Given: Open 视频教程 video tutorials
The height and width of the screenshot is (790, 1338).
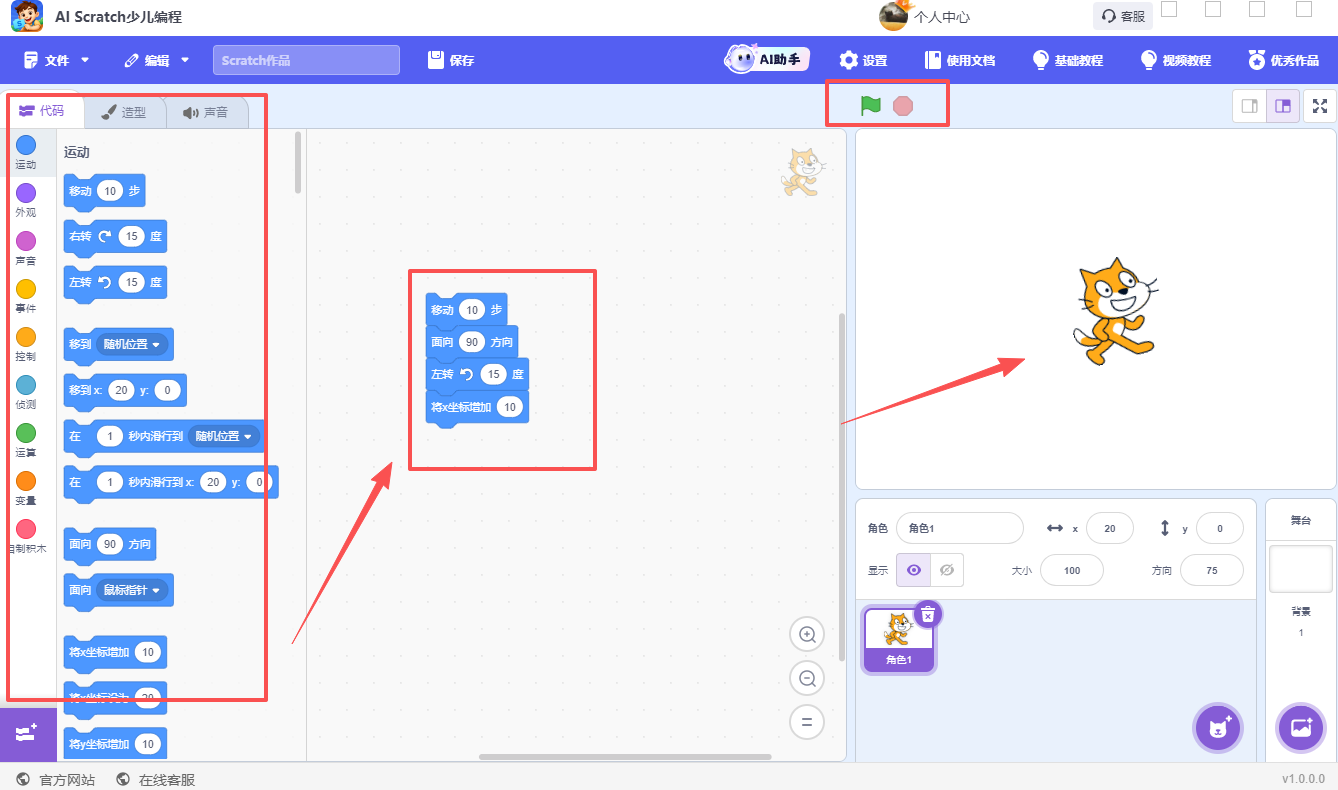Looking at the screenshot, I should pyautogui.click(x=1176, y=60).
